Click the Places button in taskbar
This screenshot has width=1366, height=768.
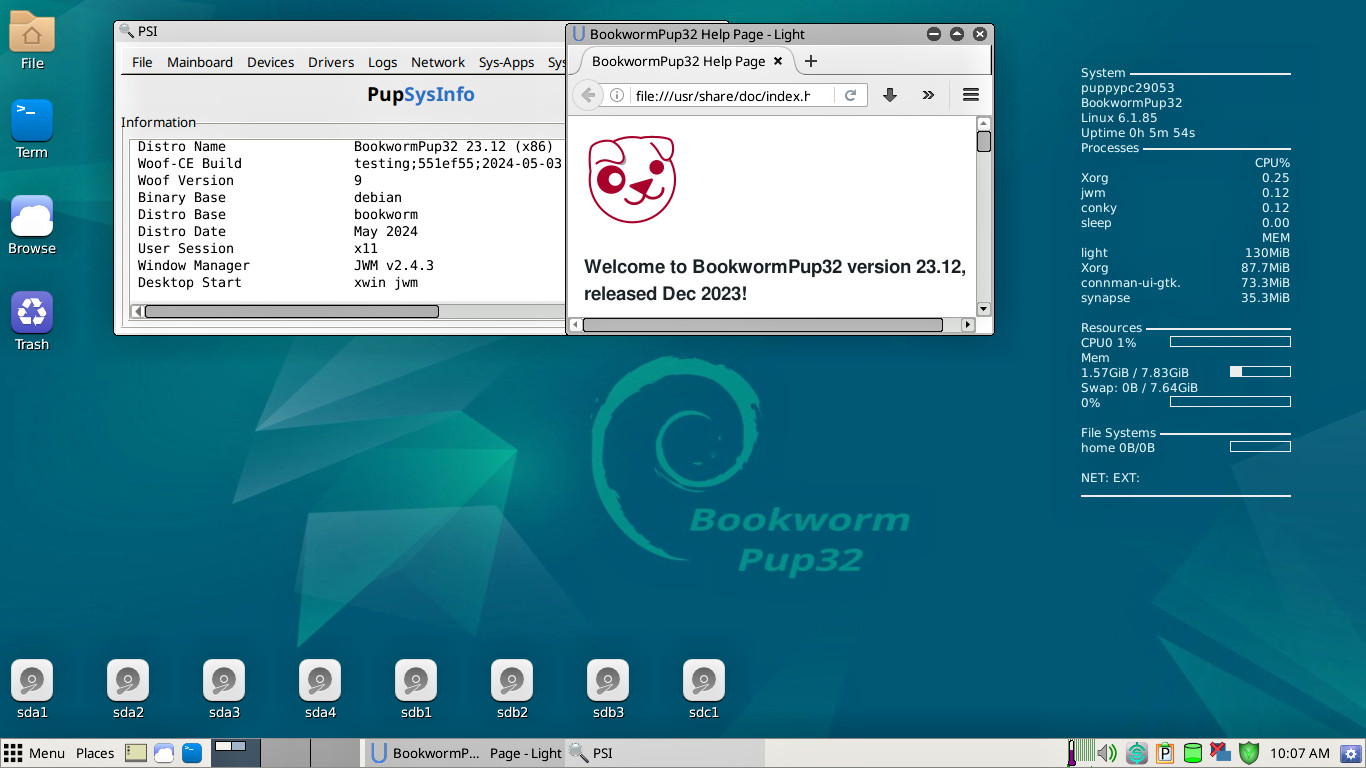(x=95, y=753)
